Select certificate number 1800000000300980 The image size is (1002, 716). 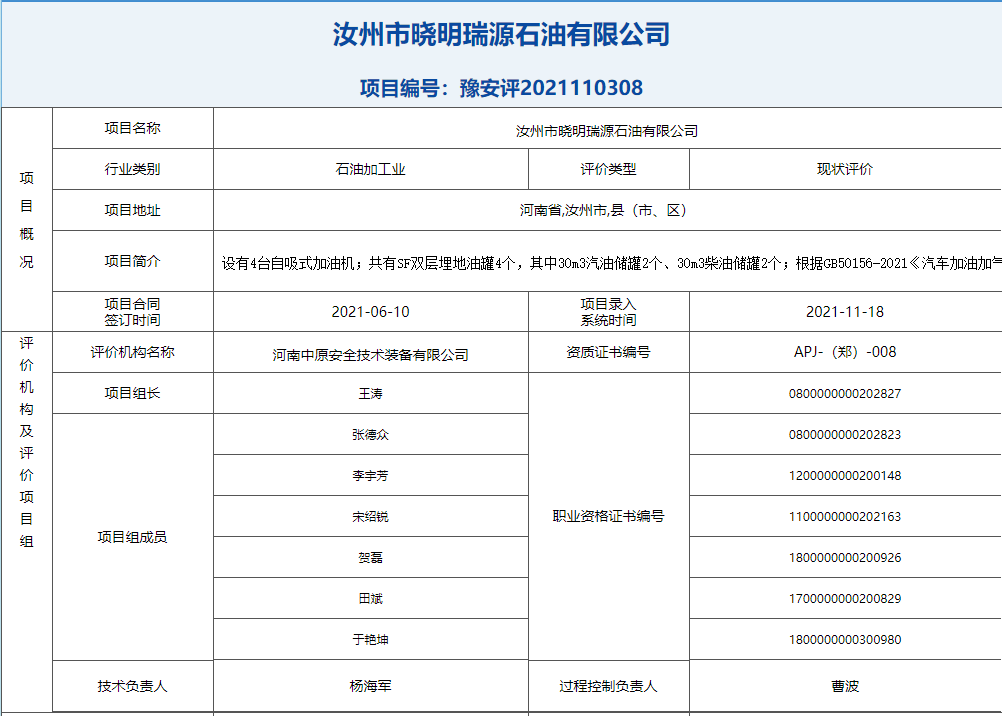click(845, 639)
